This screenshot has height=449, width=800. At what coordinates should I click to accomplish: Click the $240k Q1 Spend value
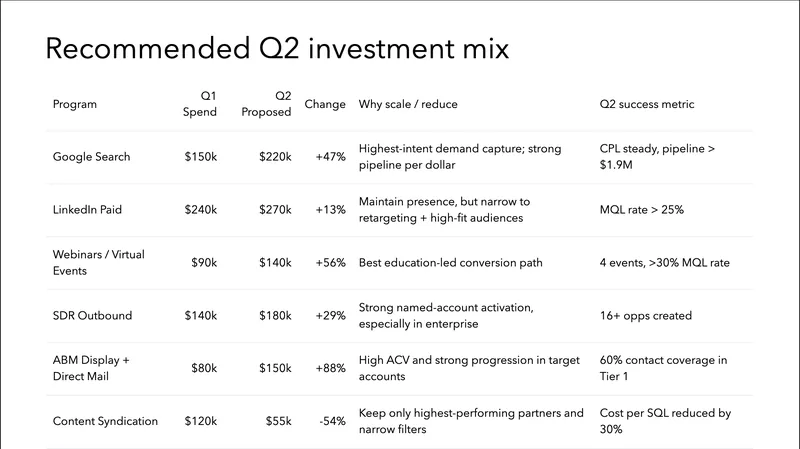[199, 210]
